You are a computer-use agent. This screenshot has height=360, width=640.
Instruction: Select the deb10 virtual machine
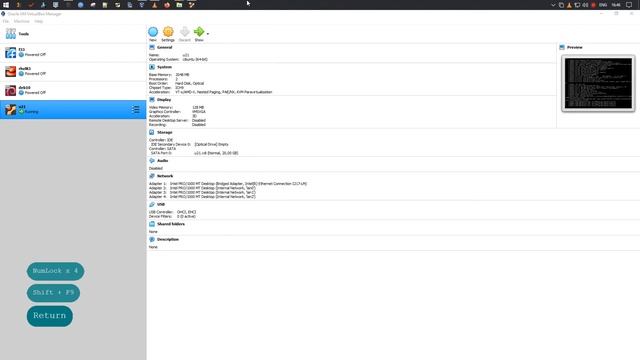[73, 90]
